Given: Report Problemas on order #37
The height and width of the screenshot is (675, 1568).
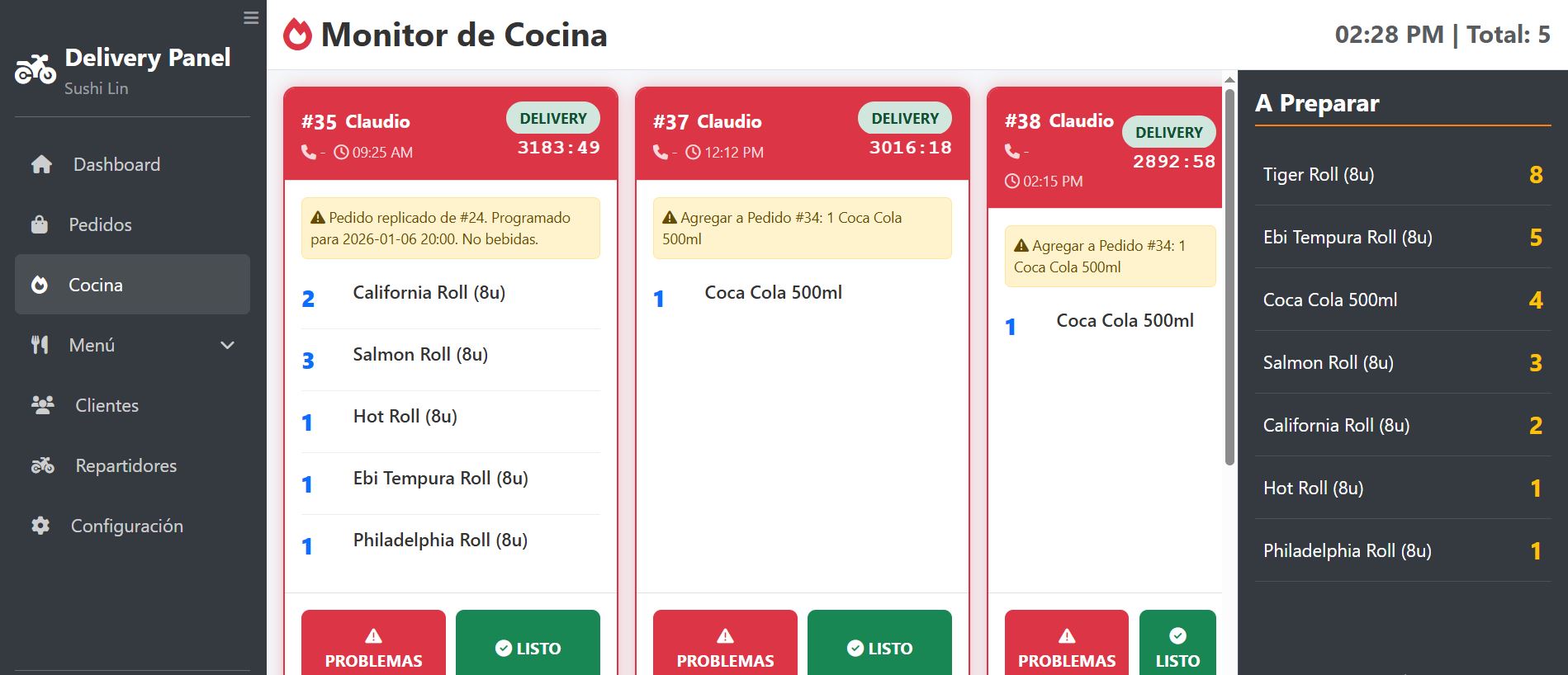Looking at the screenshot, I should pyautogui.click(x=725, y=648).
